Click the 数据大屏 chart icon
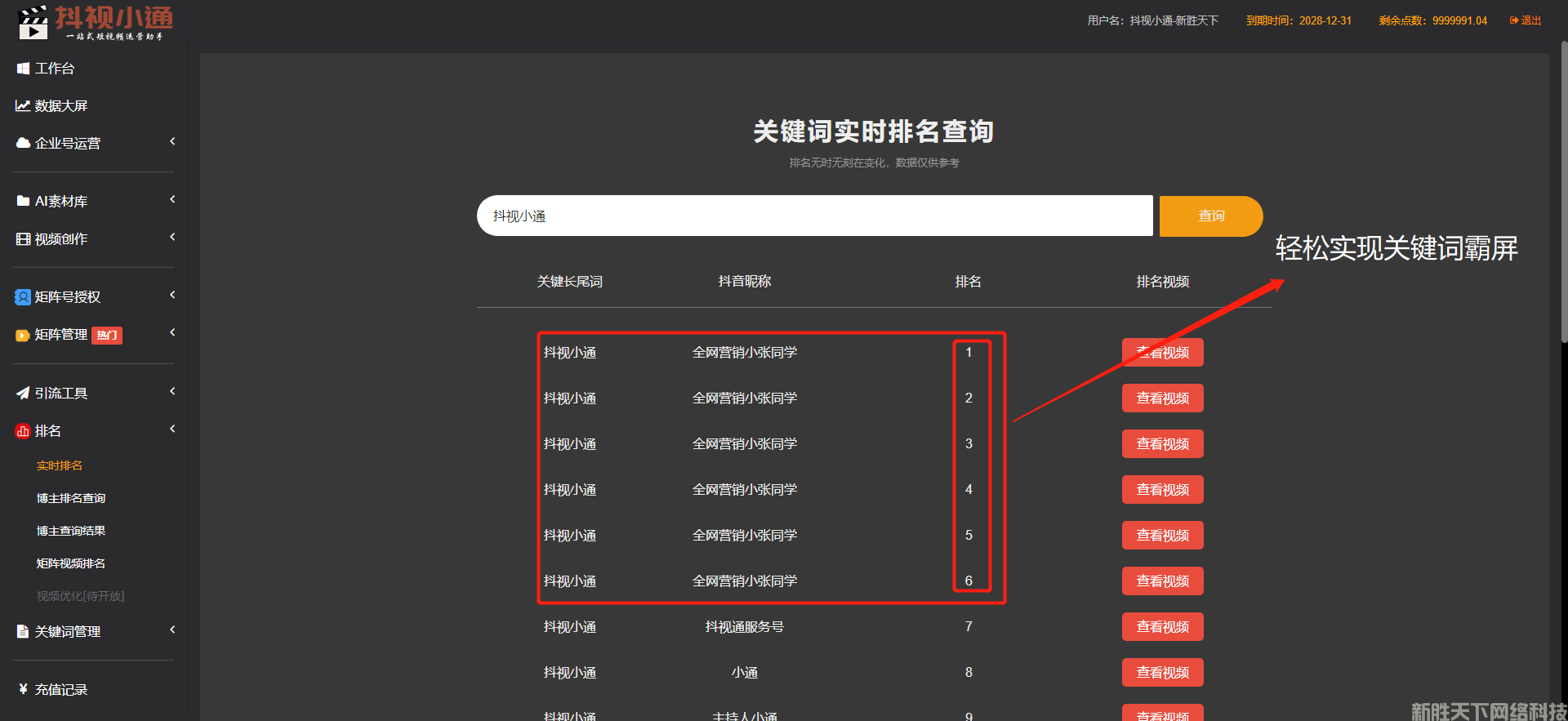 23,106
